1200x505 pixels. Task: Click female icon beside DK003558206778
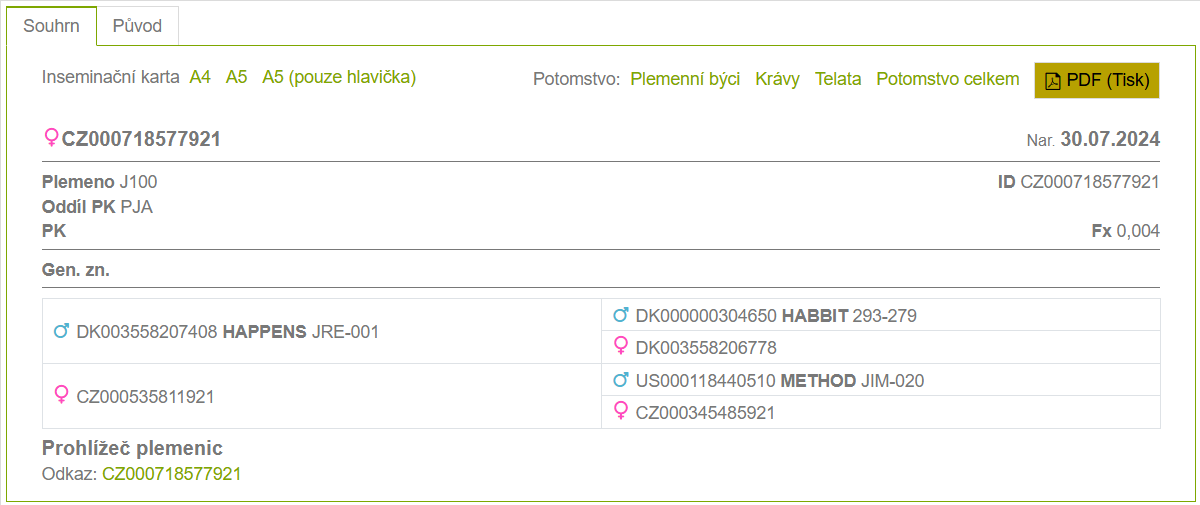(620, 346)
